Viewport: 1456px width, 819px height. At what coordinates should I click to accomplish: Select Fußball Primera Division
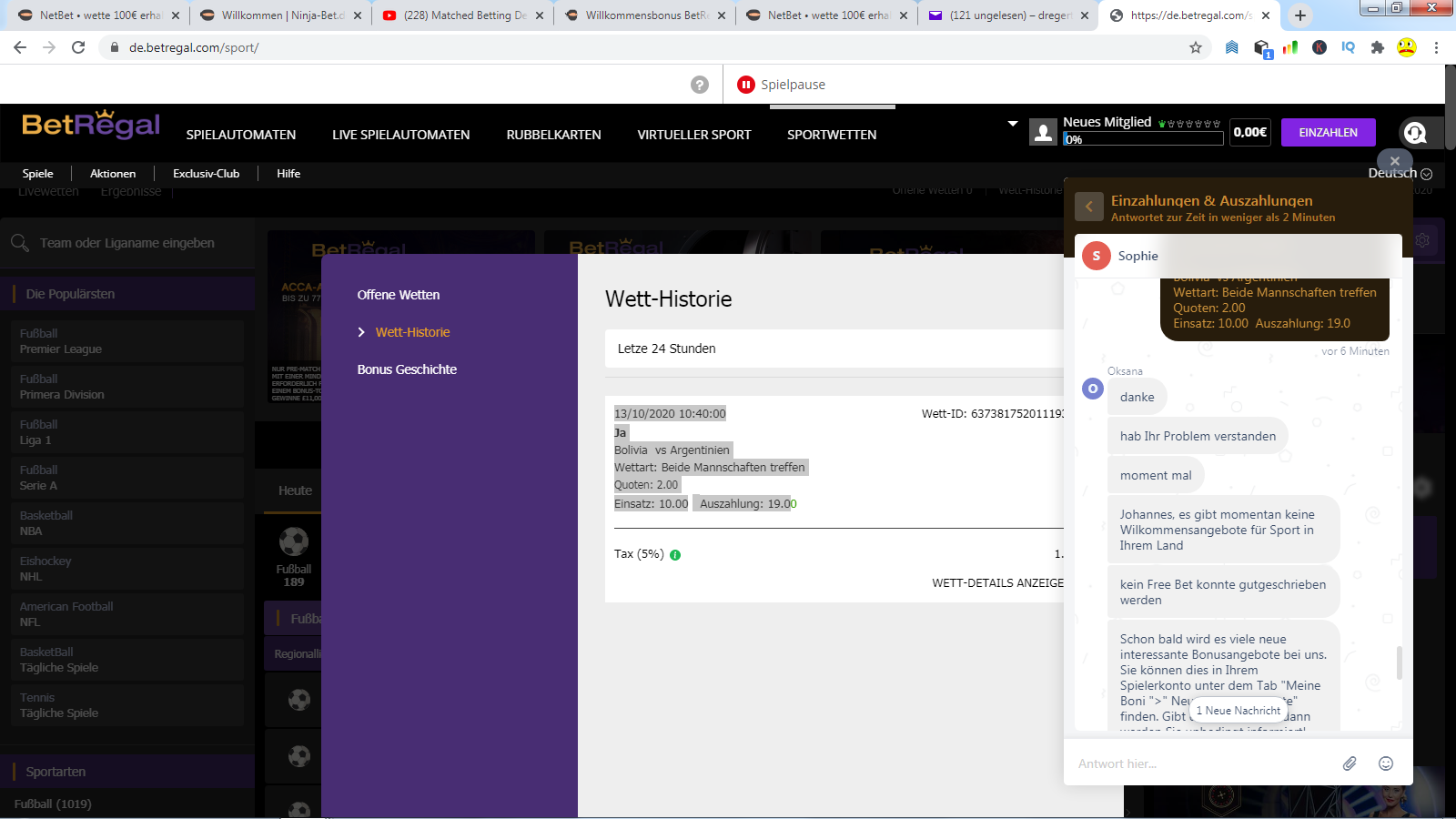click(x=127, y=387)
